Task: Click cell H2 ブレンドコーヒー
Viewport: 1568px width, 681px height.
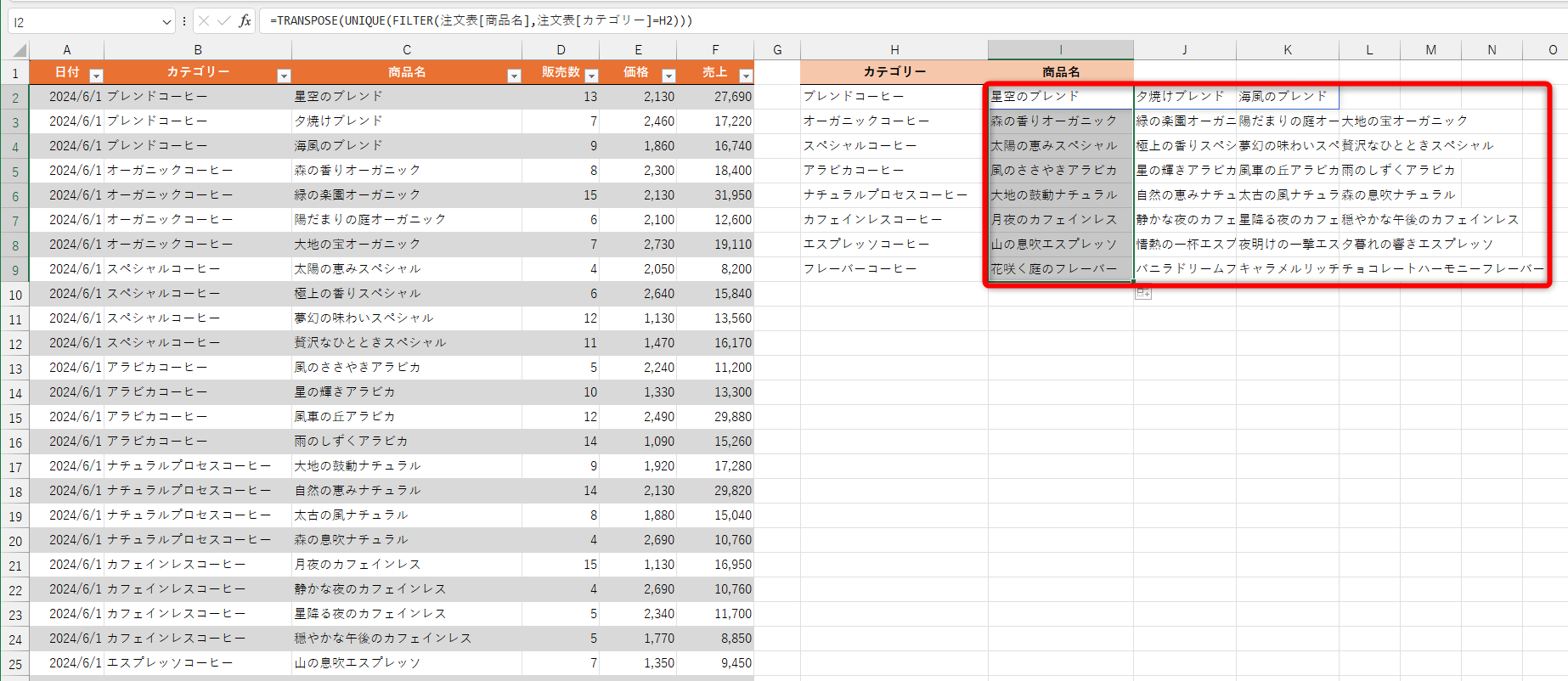Action: (x=894, y=97)
